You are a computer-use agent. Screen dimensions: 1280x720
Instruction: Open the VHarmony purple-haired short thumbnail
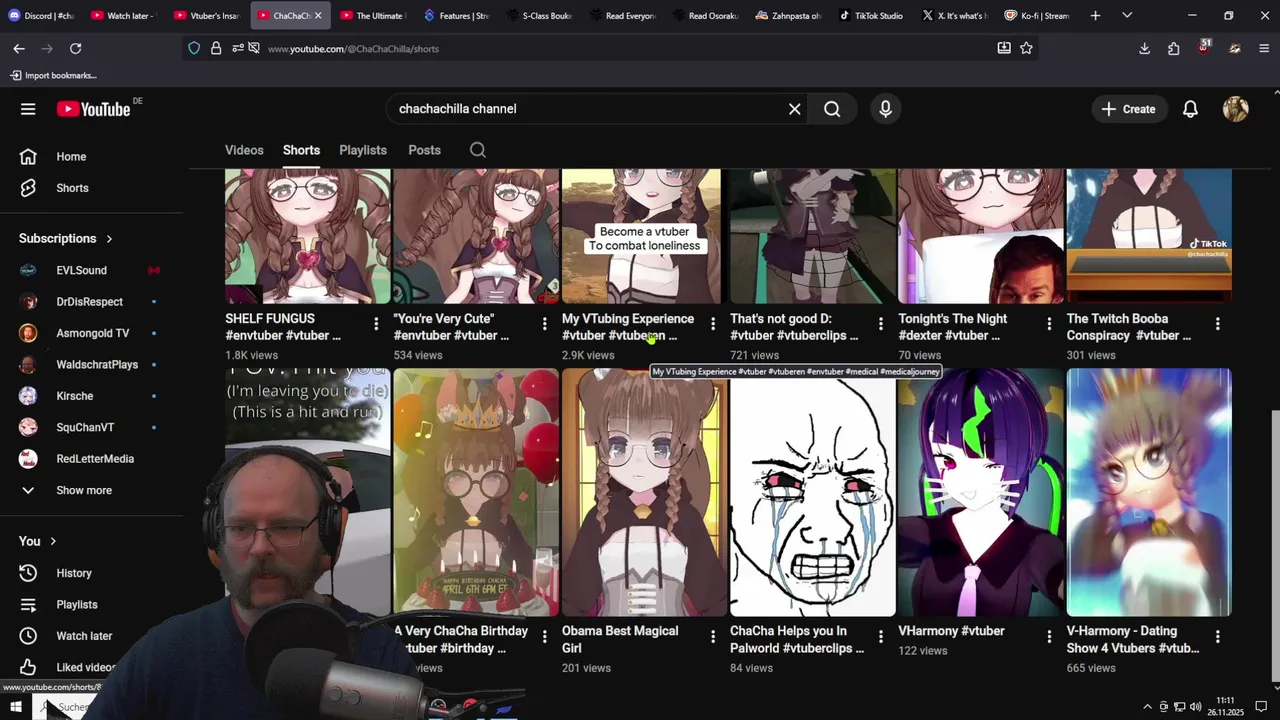pos(981,492)
